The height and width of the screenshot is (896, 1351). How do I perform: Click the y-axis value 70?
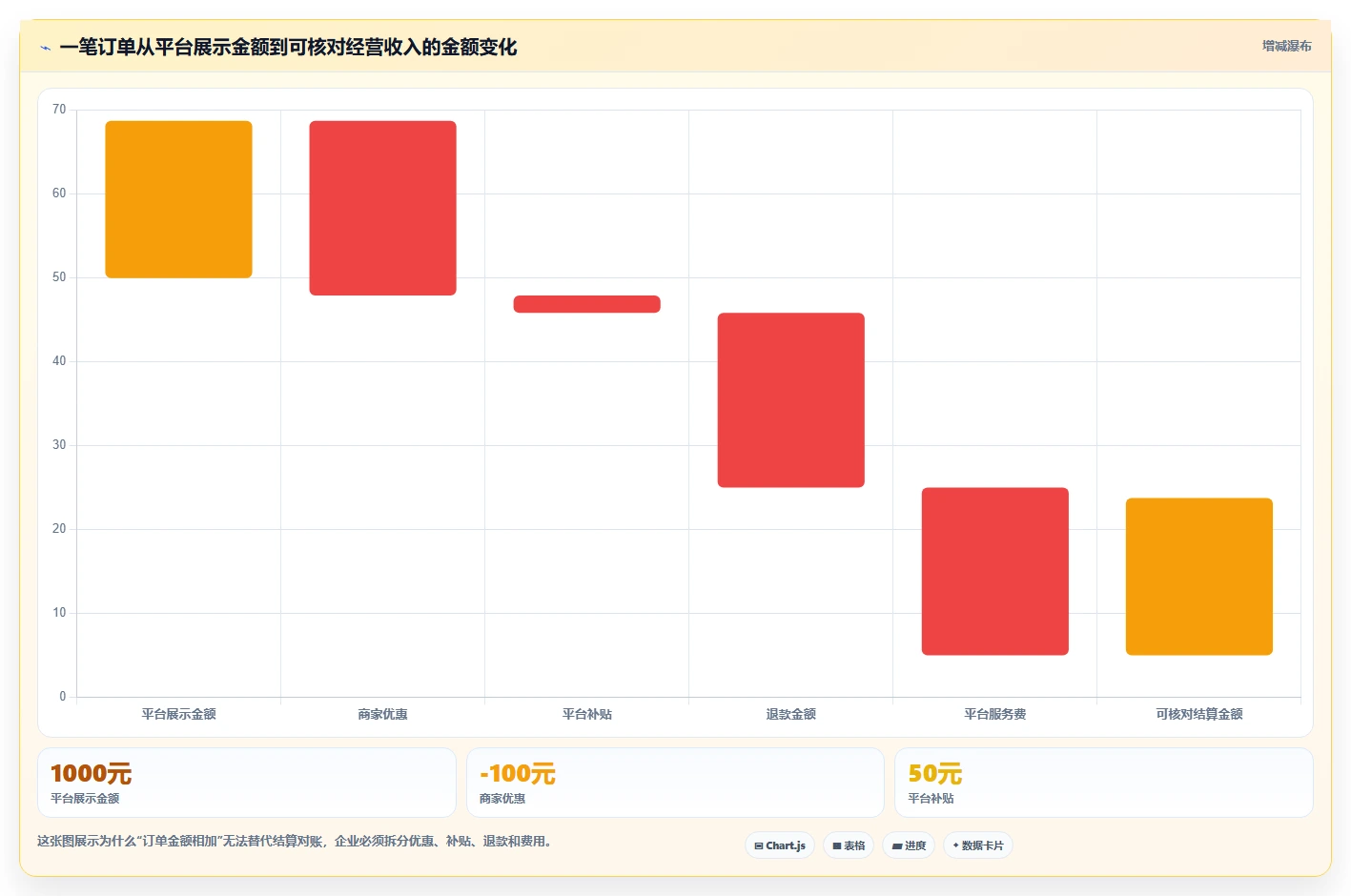tap(59, 110)
